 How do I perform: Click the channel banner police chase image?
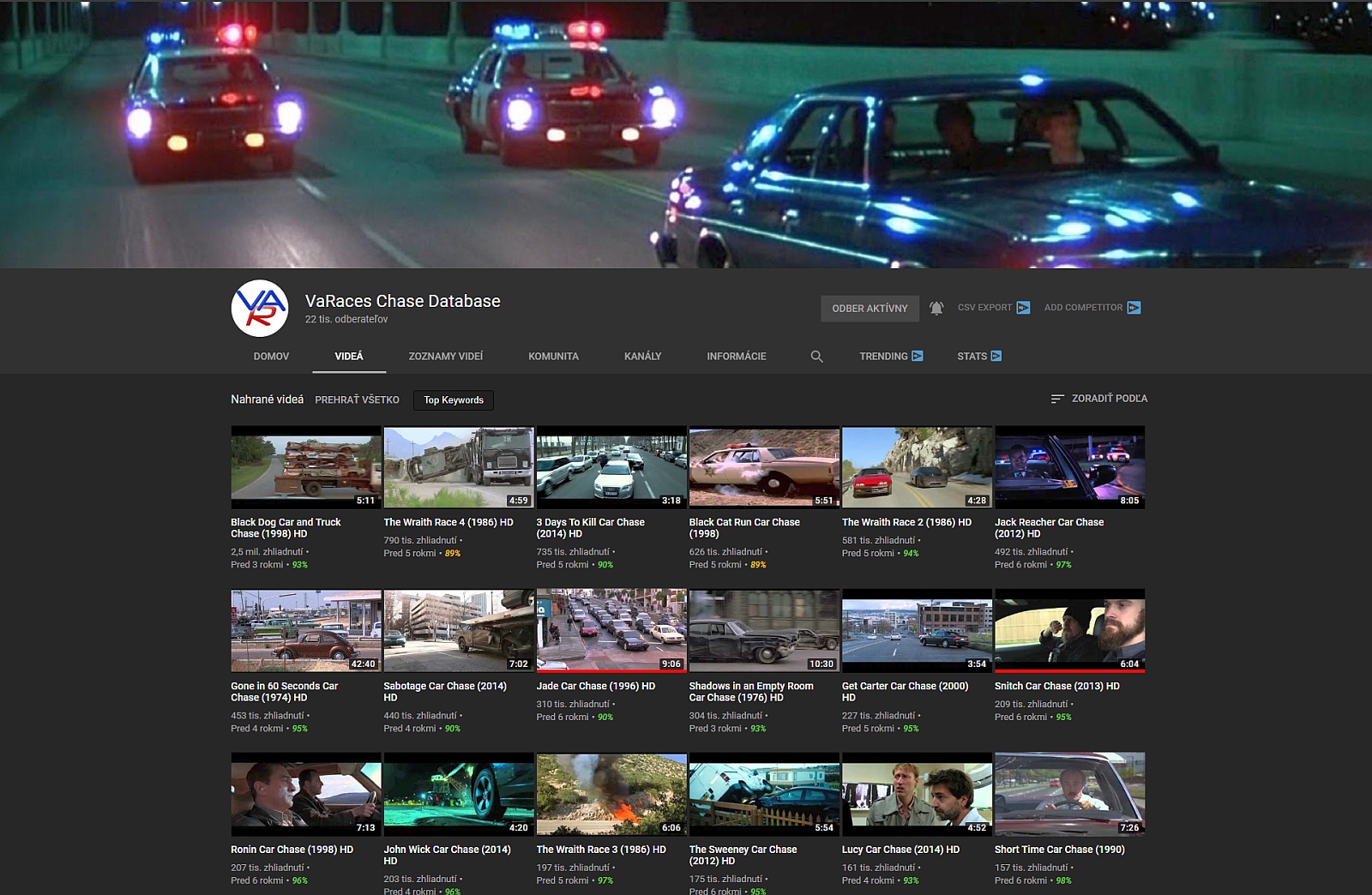(x=686, y=134)
